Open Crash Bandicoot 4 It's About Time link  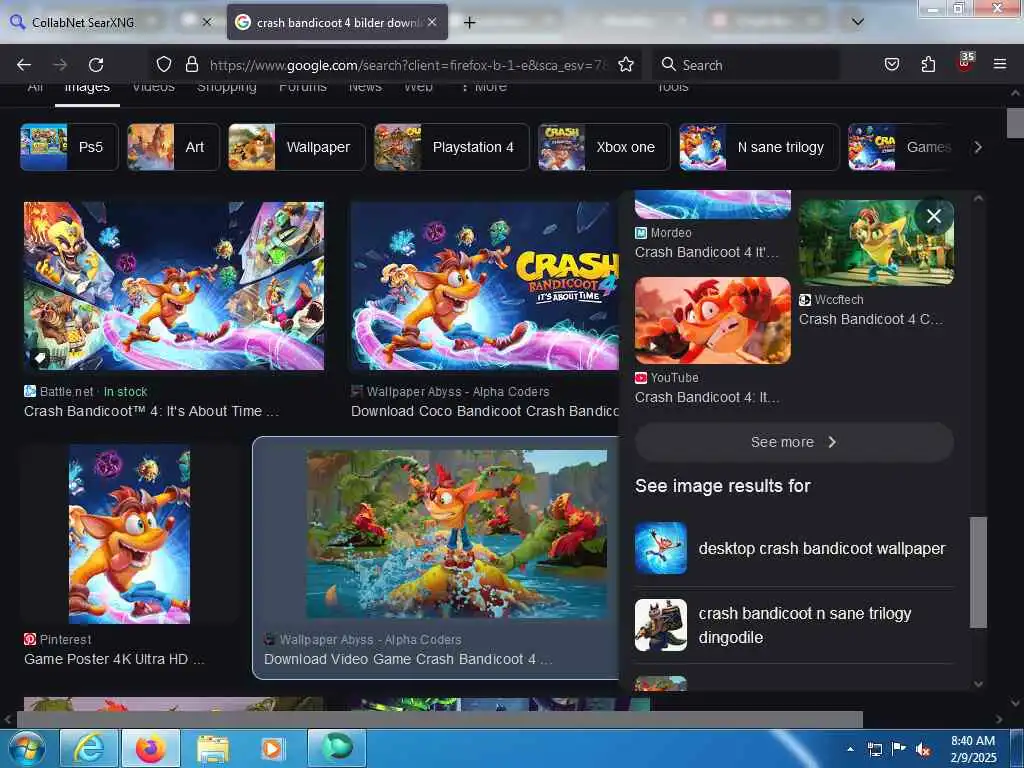click(152, 411)
